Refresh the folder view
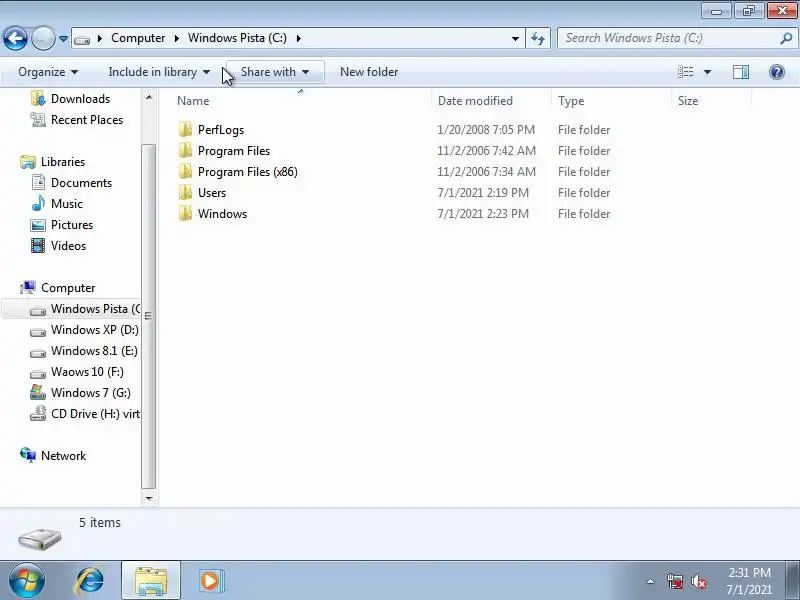 (x=538, y=39)
